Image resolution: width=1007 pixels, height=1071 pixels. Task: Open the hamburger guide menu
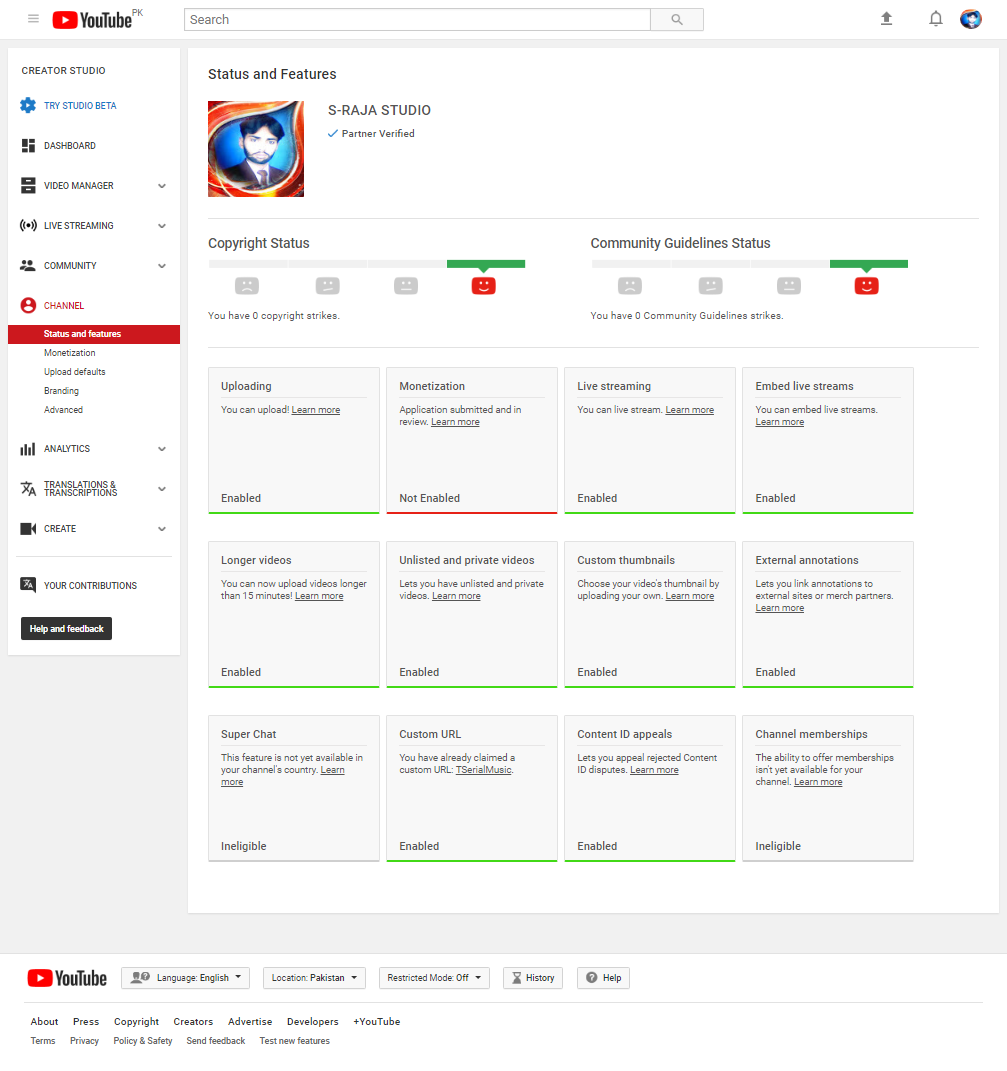pos(33,19)
